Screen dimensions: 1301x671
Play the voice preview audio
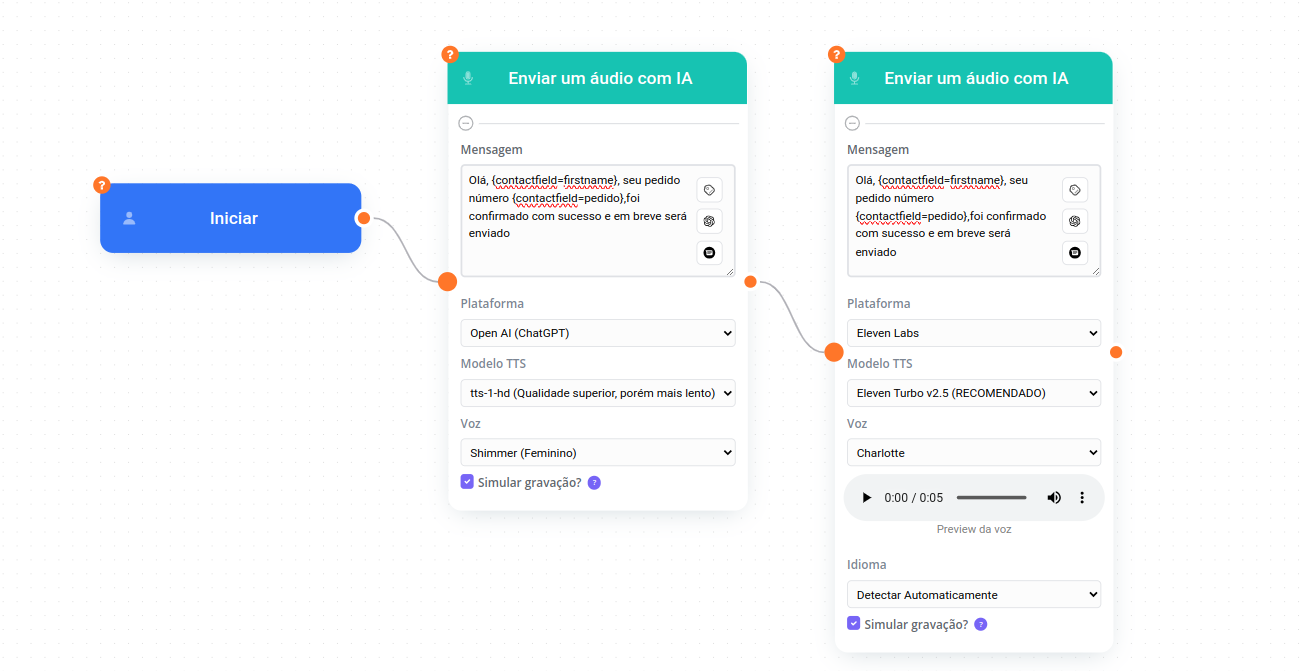pos(867,498)
